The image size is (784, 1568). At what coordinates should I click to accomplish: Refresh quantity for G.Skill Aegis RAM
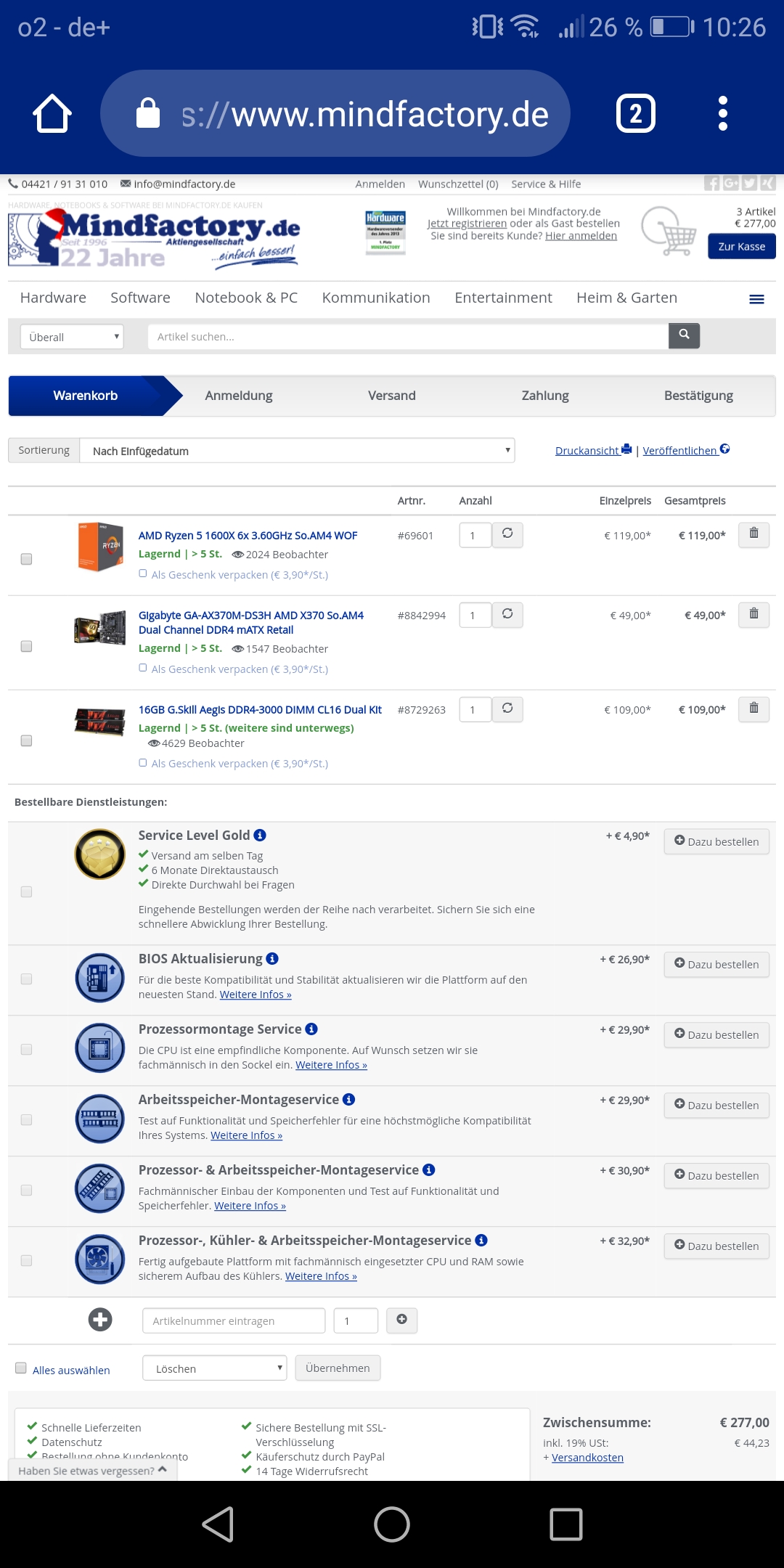coord(507,709)
